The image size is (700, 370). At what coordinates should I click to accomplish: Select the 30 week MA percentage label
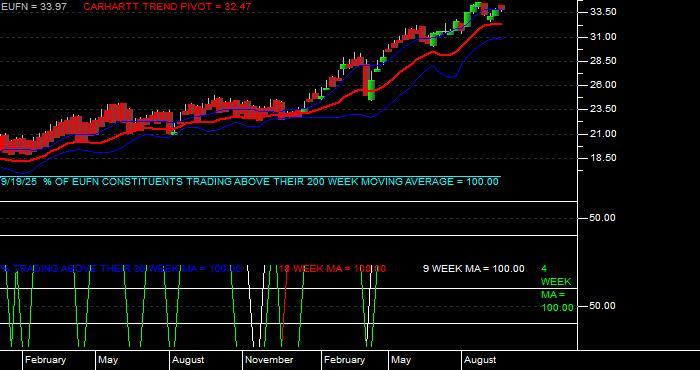(121, 269)
